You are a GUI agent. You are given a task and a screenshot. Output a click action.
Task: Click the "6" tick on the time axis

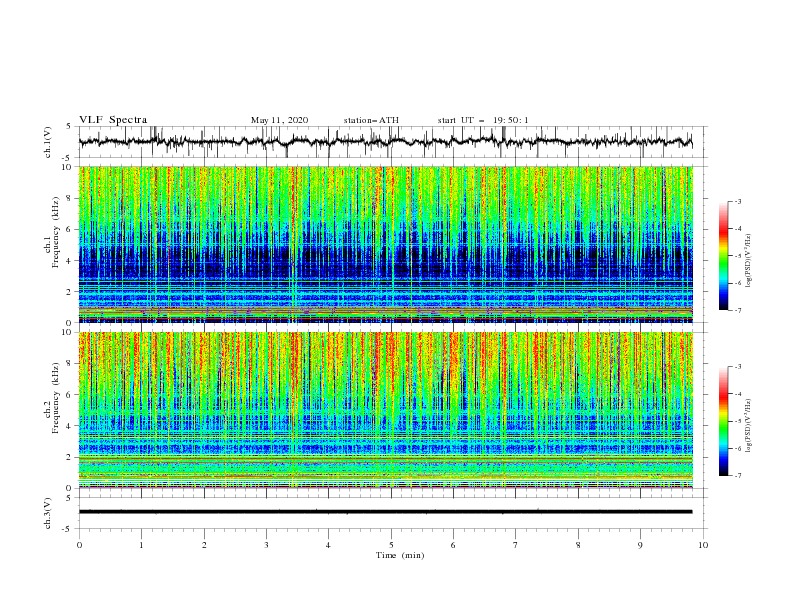tap(453, 545)
